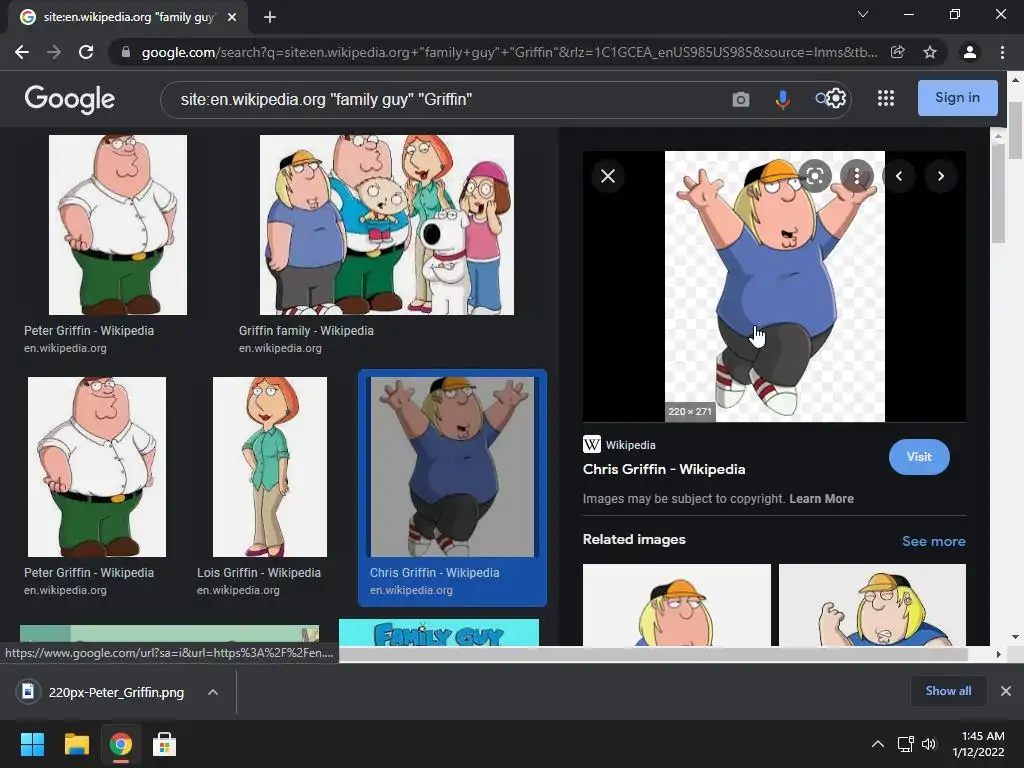Open network status tray icon

point(905,744)
